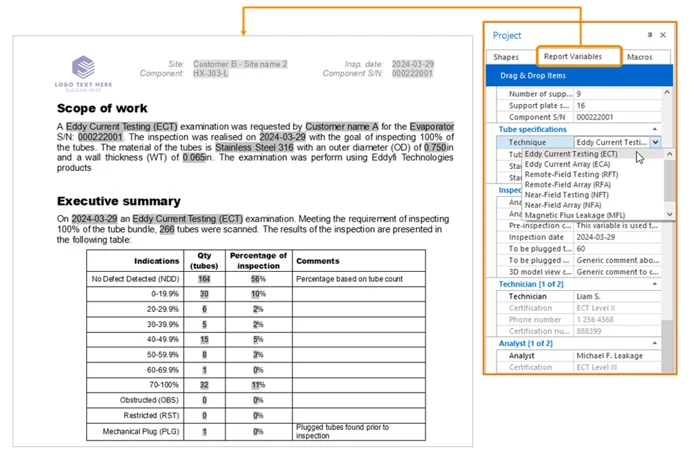Edit Analyst name Michael F. Leakage
Screen dimensions: 689x454
(617, 356)
